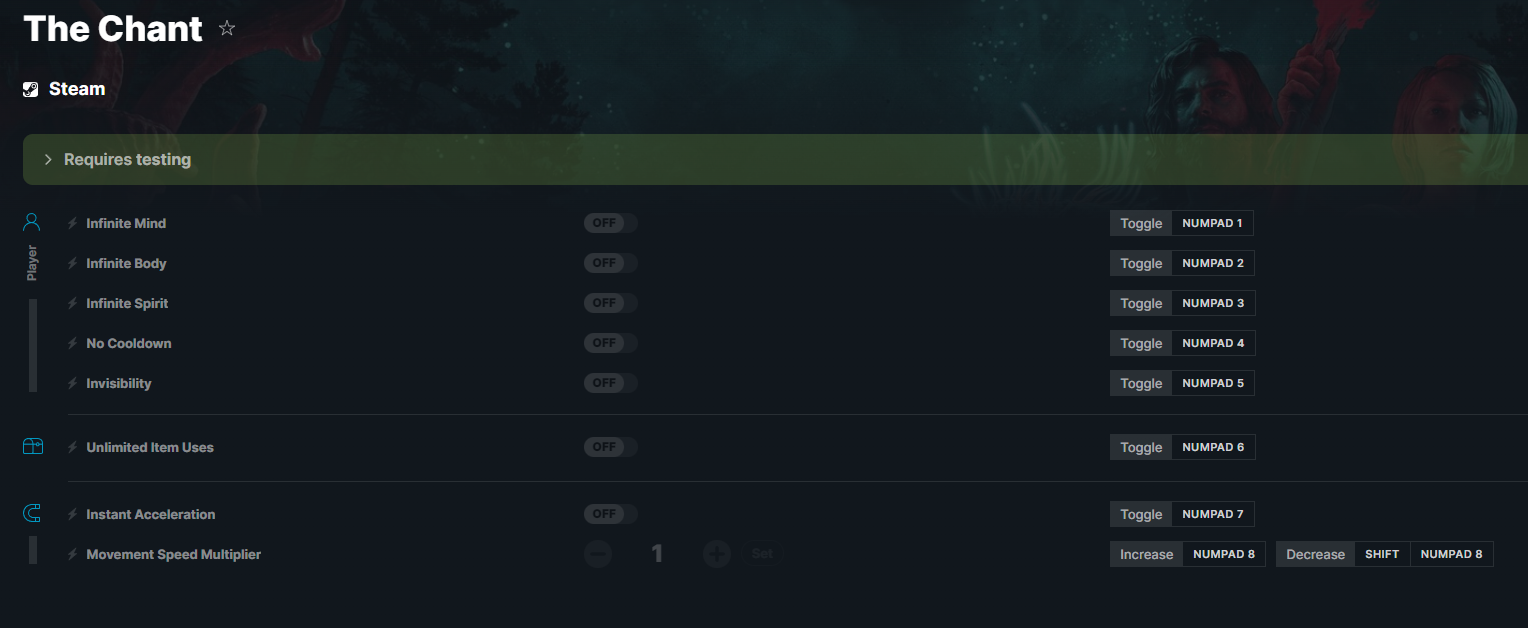Enable the No Cooldown toggle
The width and height of the screenshot is (1528, 628).
[x=610, y=343]
